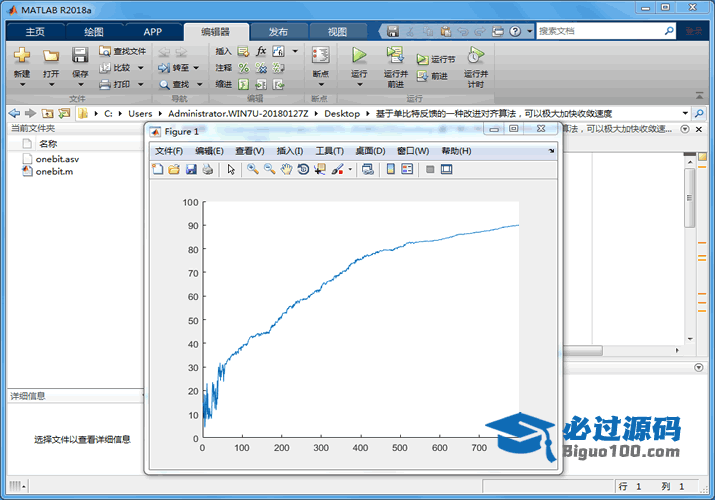Click the Save (保存) disk icon
Image resolution: width=715 pixels, height=500 pixels.
click(80, 55)
